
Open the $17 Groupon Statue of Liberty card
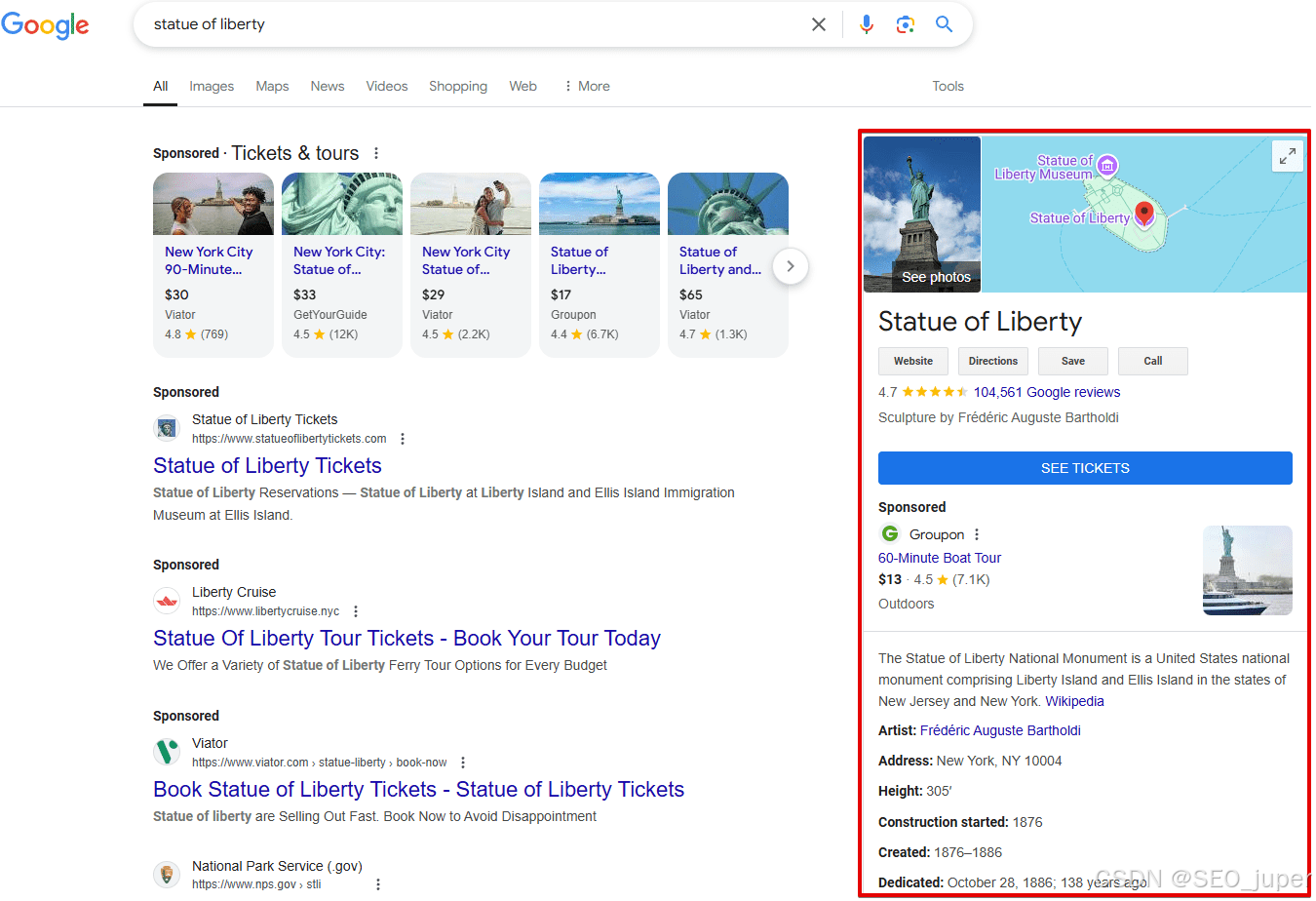[x=600, y=265]
